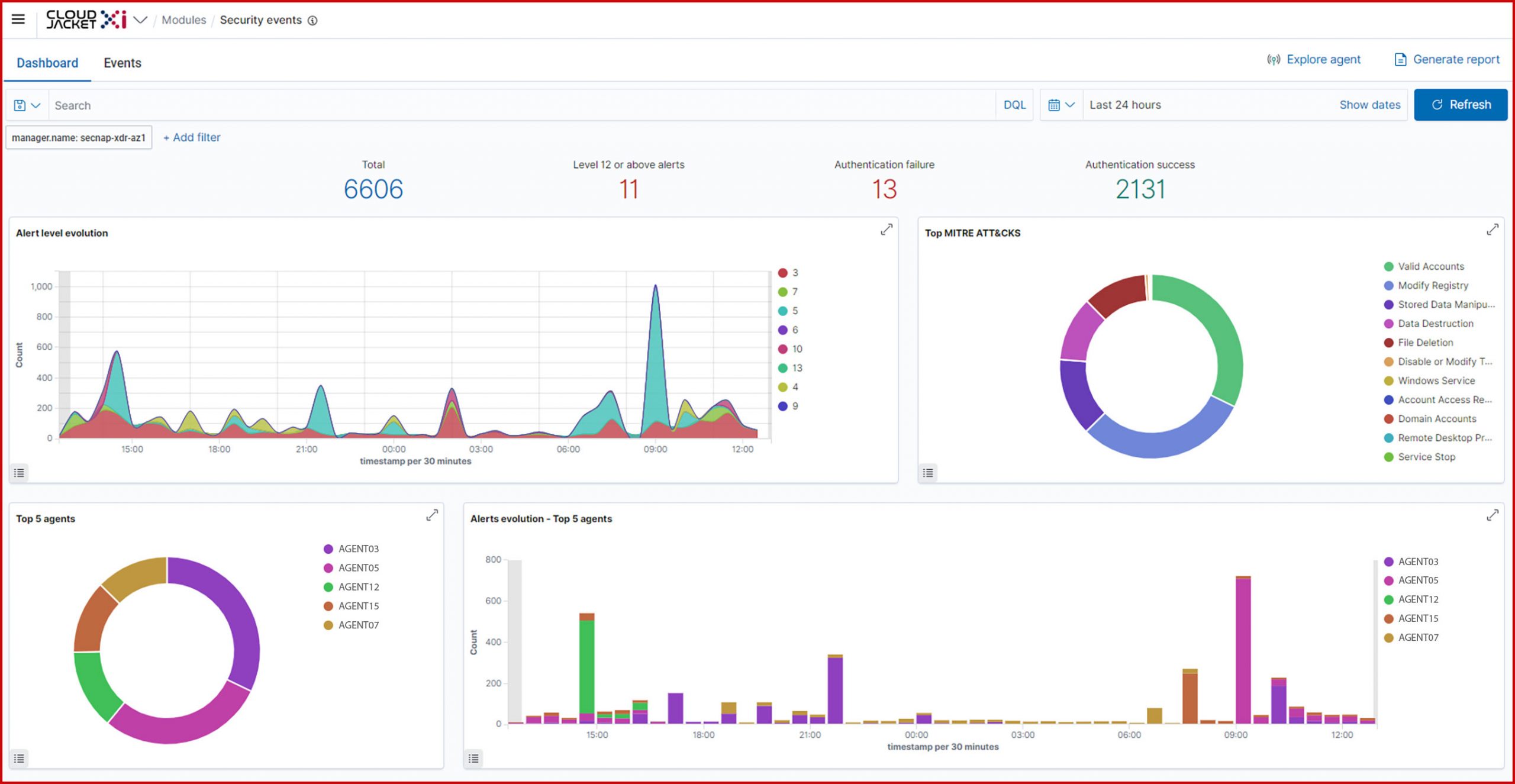Switch to the Dashboard tab
Screen dimensions: 1515x784
(47, 63)
